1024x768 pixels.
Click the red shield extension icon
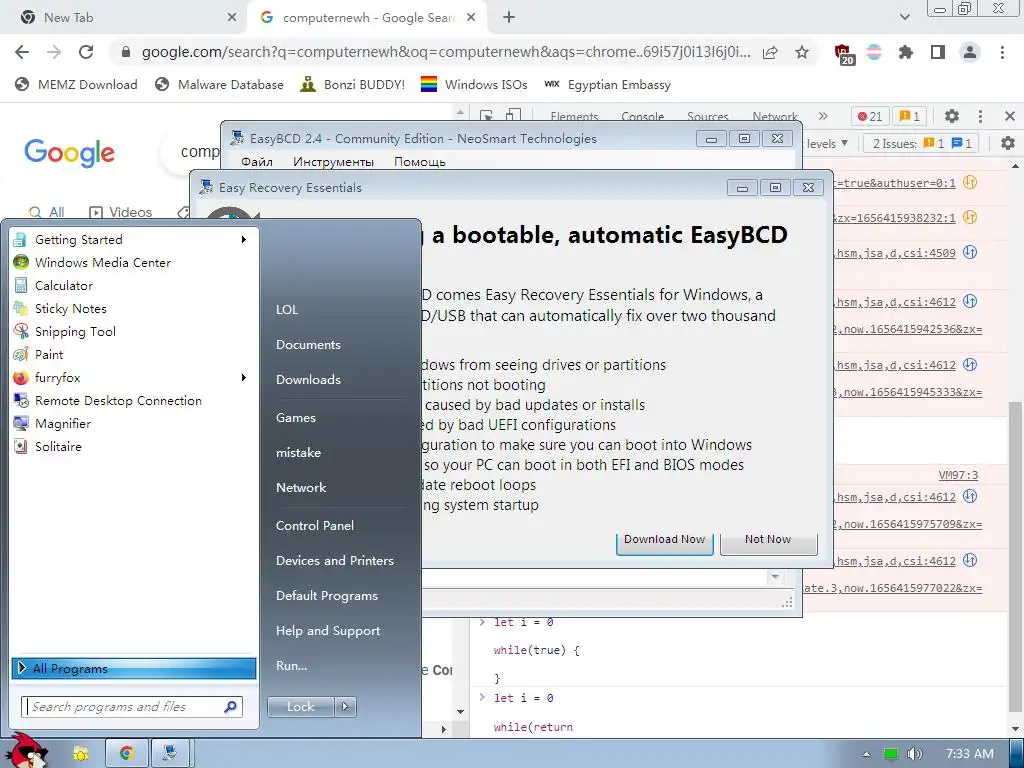843,53
